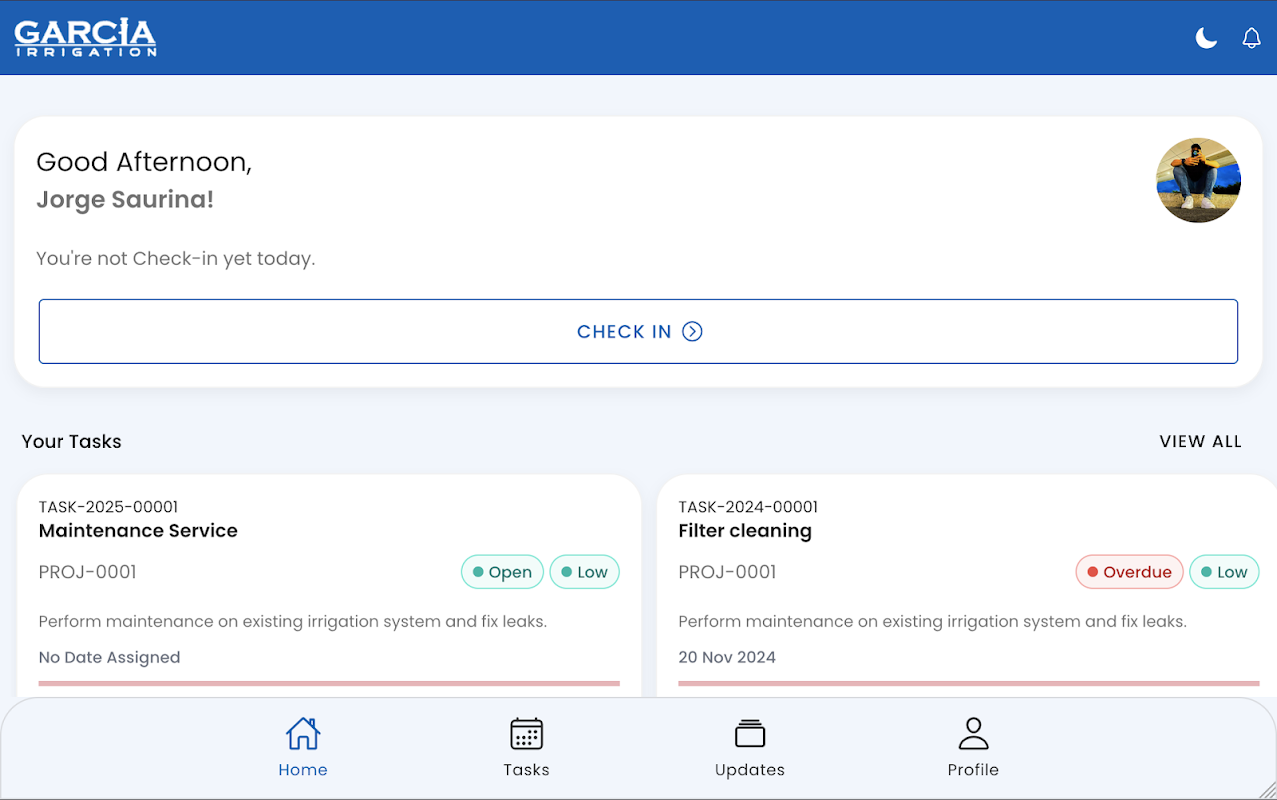Click the Overdue status badge
The image size is (1277, 800).
(x=1129, y=572)
